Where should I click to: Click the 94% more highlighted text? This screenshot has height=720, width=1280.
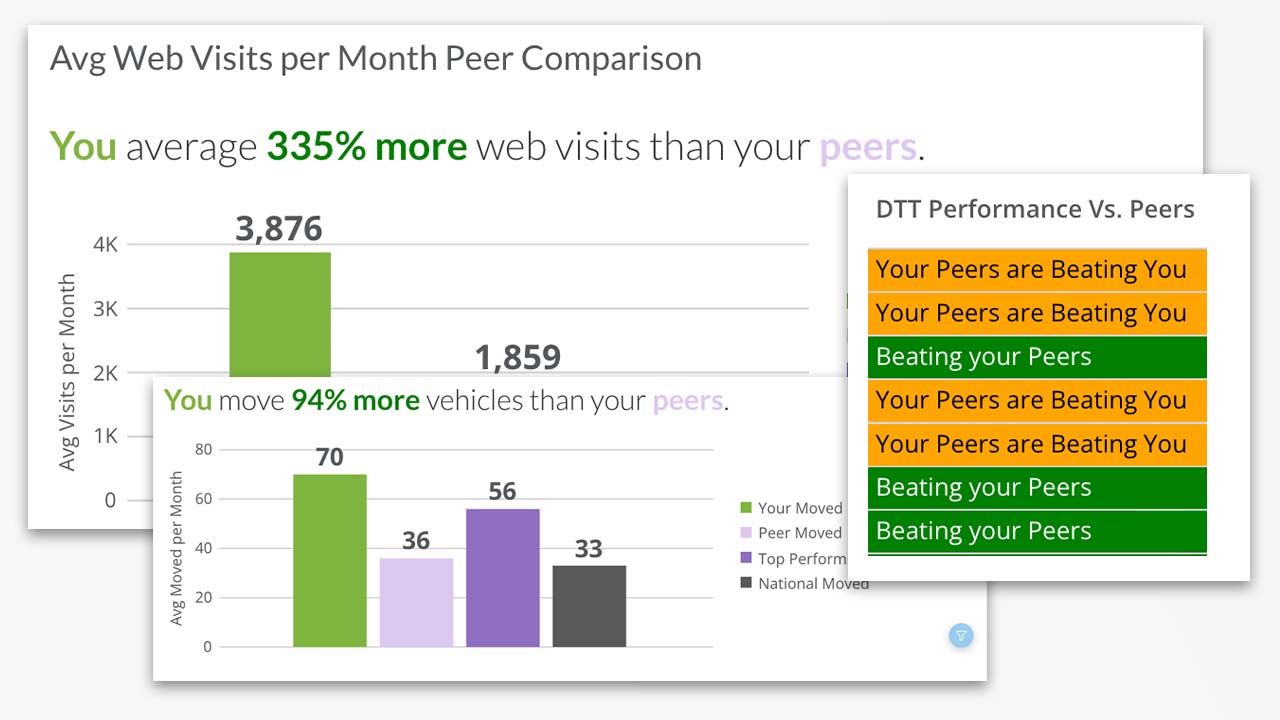[355, 401]
